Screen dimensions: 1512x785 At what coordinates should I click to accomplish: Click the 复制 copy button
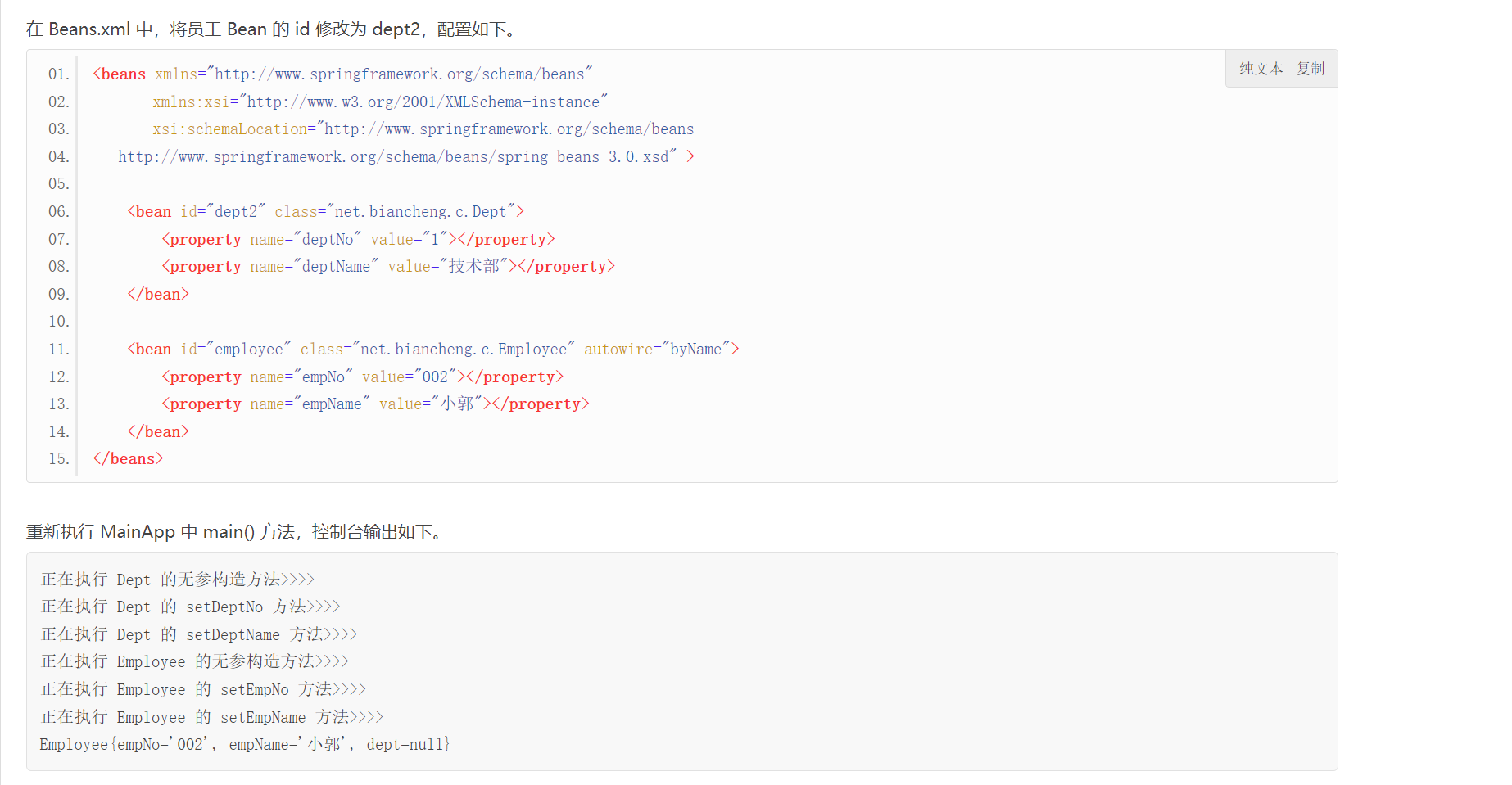(1310, 69)
